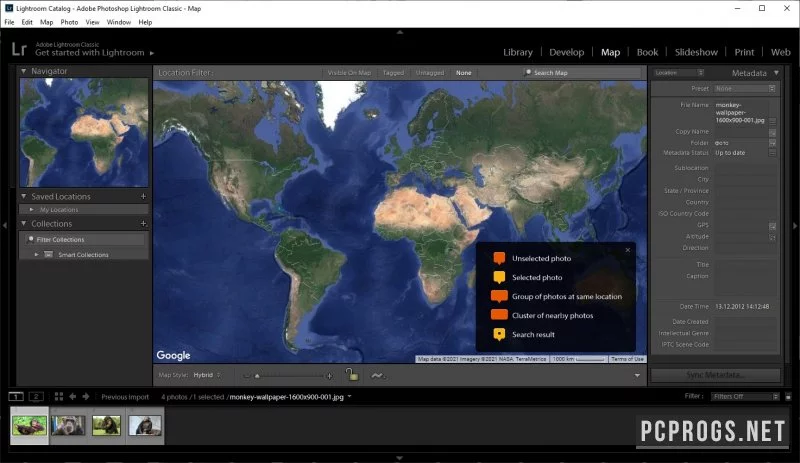Select the Untagged location filter
The width and height of the screenshot is (800, 463).
(430, 73)
